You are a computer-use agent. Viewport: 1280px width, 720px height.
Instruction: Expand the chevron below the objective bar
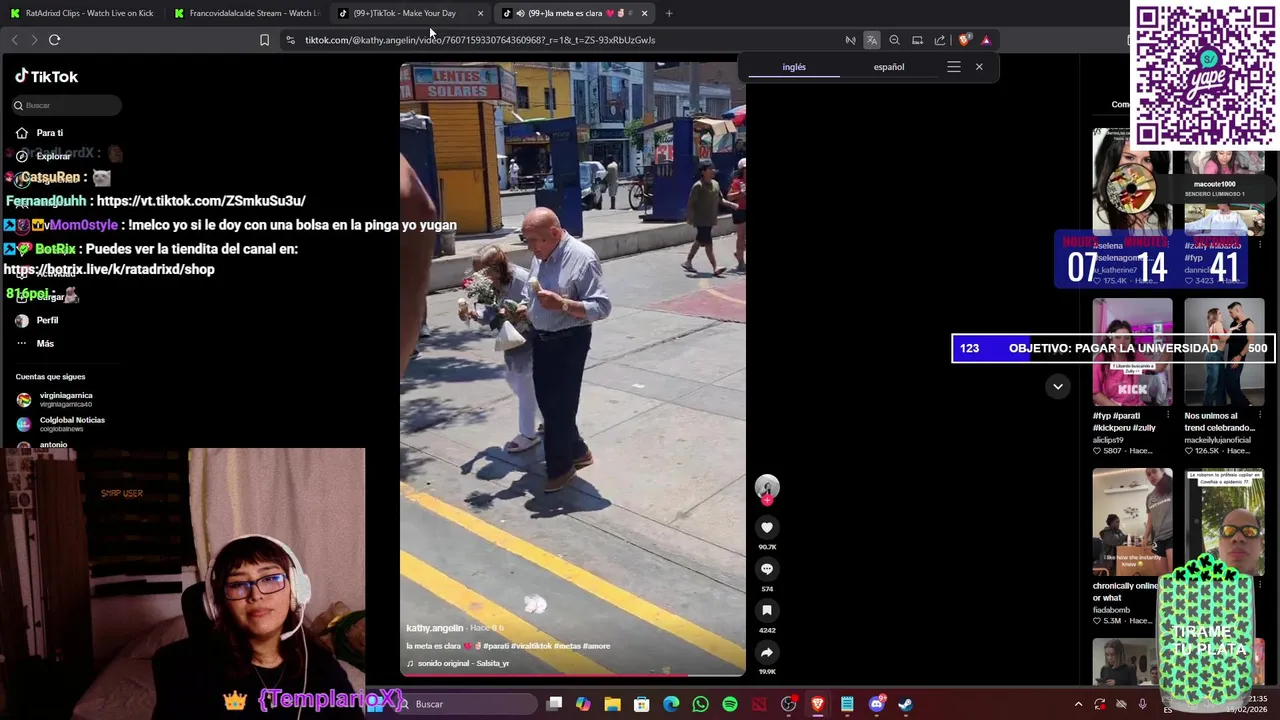(x=1057, y=386)
